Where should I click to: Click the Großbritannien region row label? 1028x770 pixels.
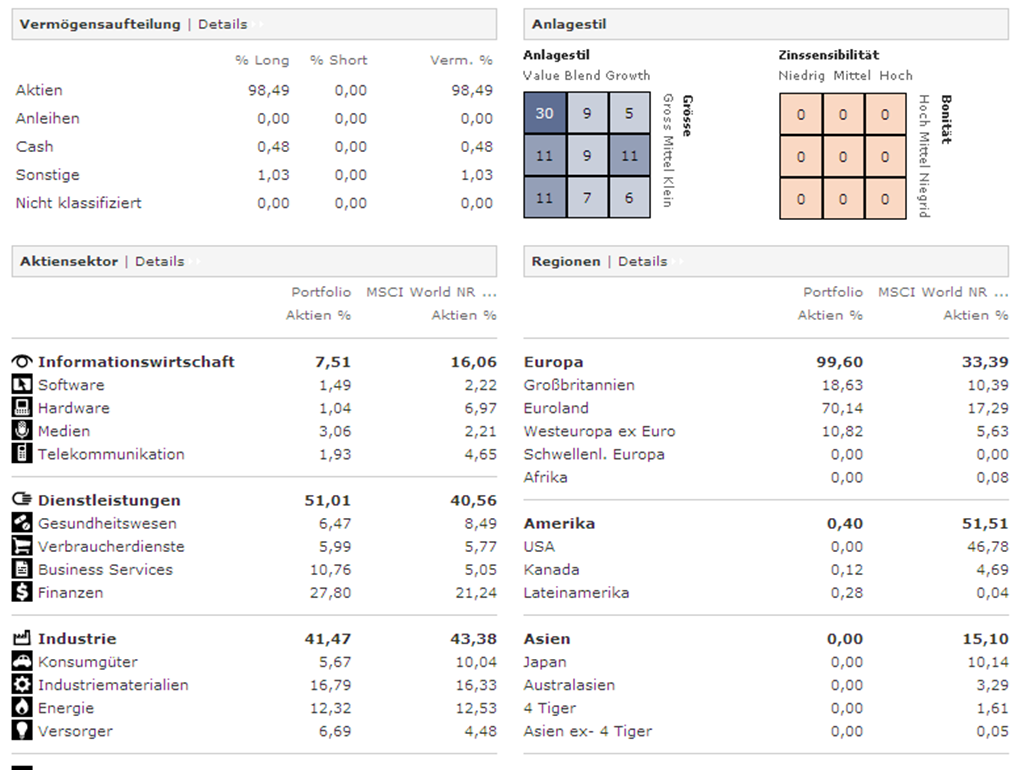pyautogui.click(x=579, y=385)
